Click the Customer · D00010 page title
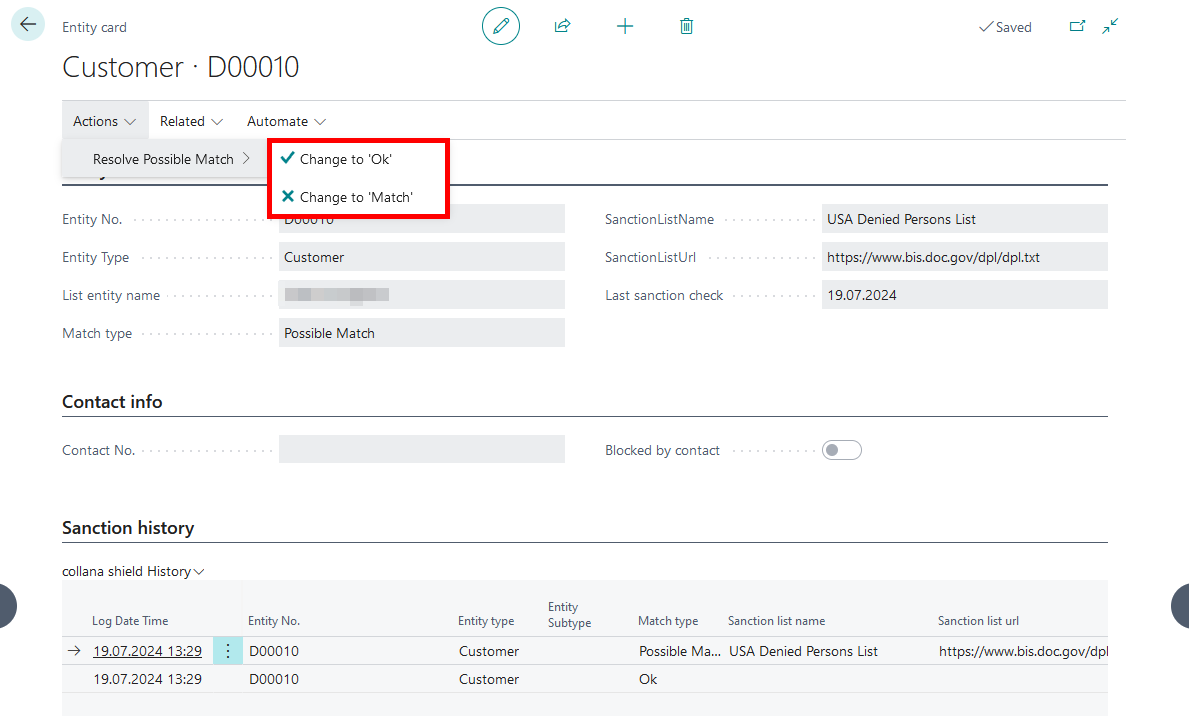Image resolution: width=1189 pixels, height=716 pixels. point(180,67)
